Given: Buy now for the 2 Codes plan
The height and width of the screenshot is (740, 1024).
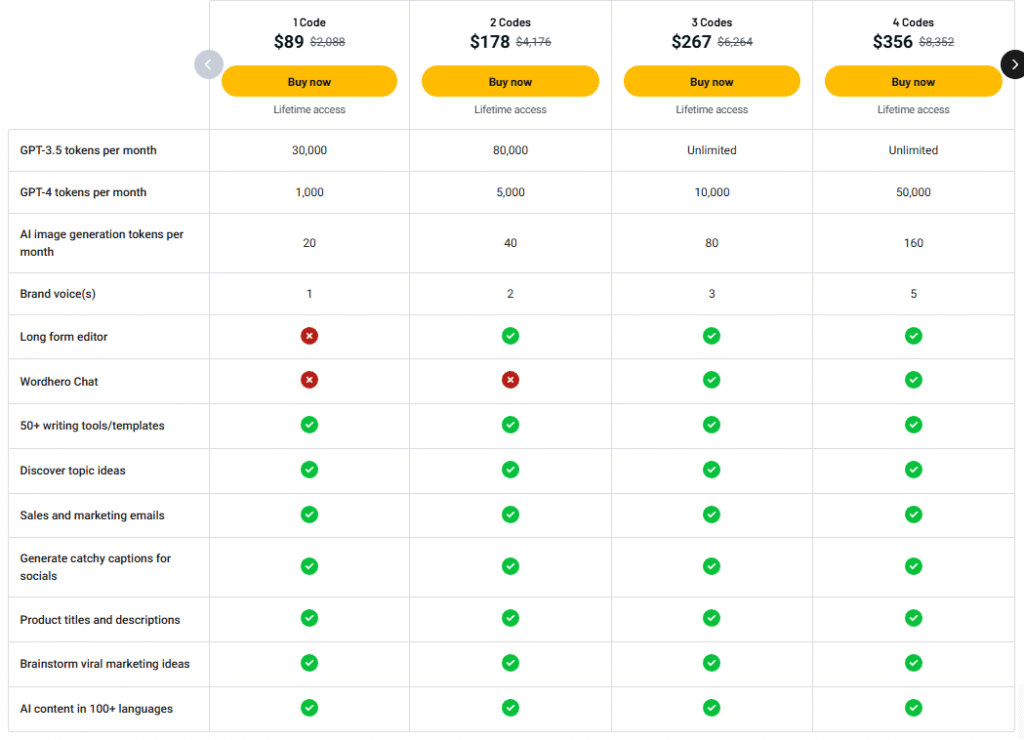Looking at the screenshot, I should pyautogui.click(x=510, y=82).
